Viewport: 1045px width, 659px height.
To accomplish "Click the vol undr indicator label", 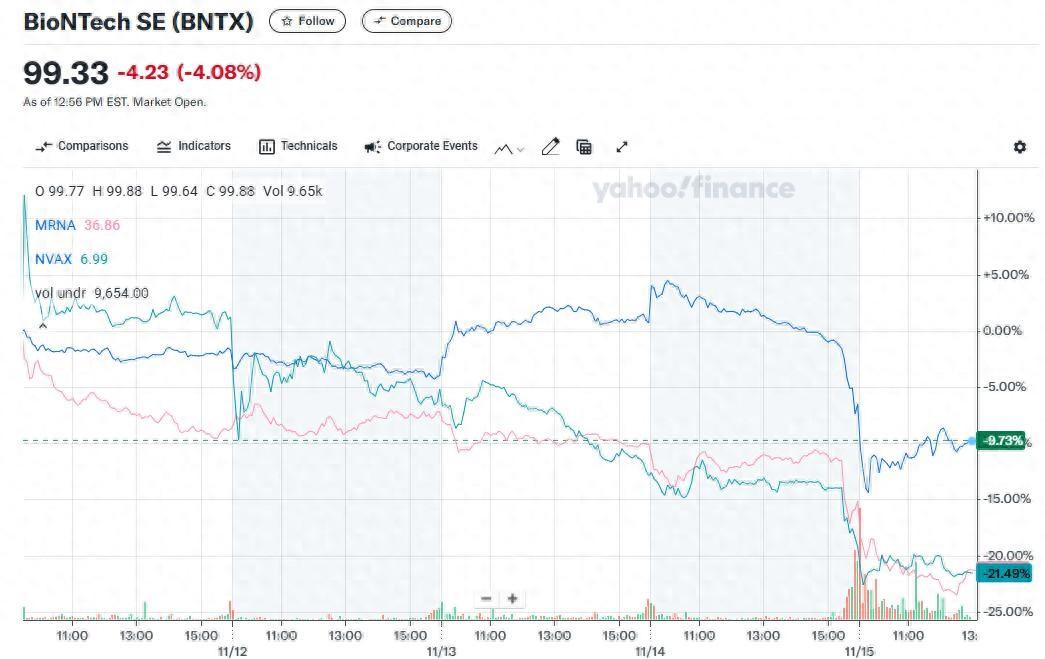I will 61,293.
